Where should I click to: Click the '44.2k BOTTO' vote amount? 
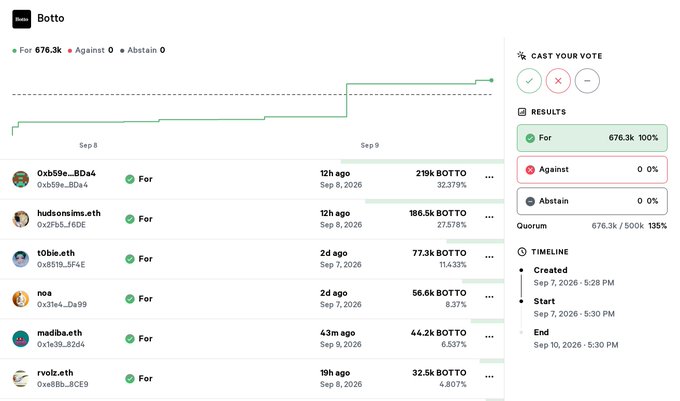pyautogui.click(x=438, y=333)
